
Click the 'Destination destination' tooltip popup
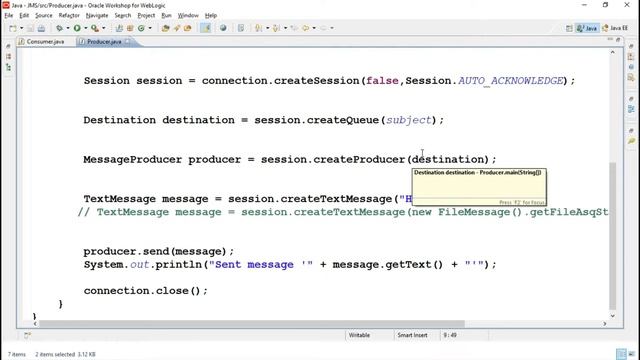click(x=479, y=187)
